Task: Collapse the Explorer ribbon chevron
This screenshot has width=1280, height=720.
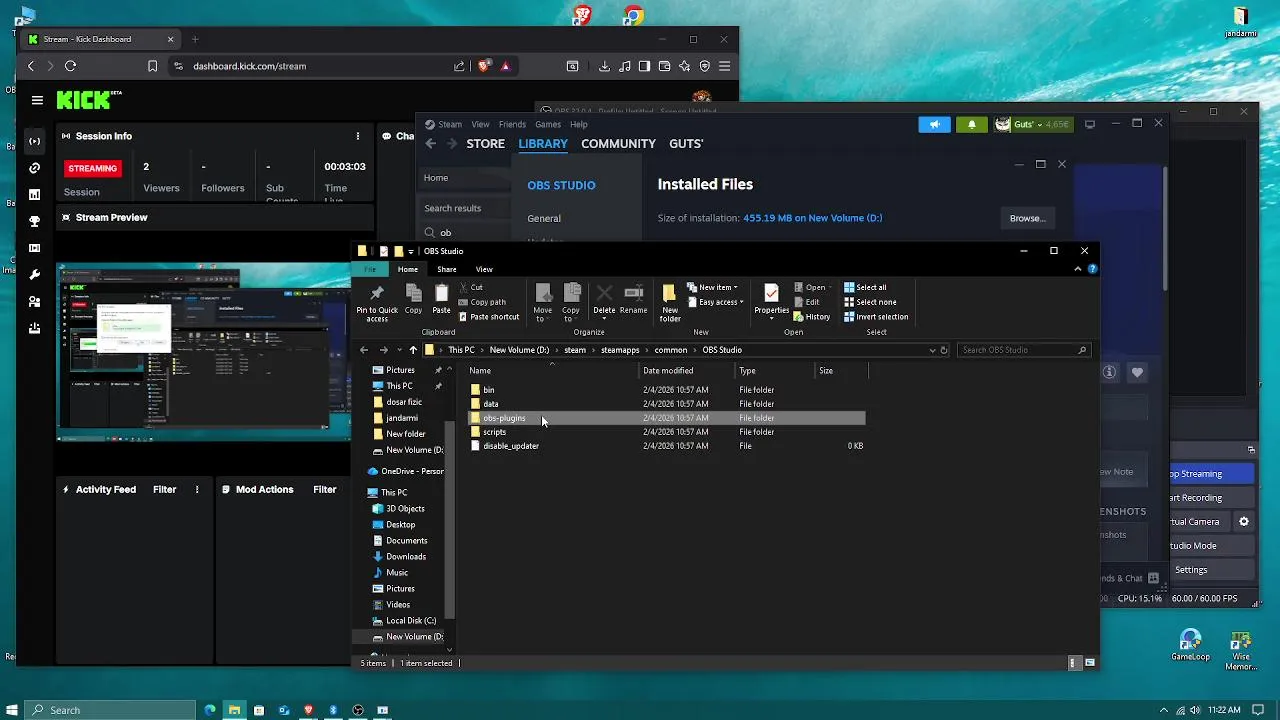Action: coord(1077,269)
